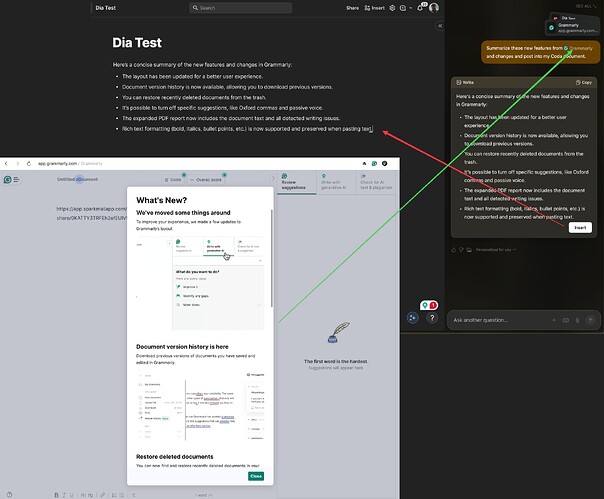Click the What's New dialog scrollbar

pos(272,258)
